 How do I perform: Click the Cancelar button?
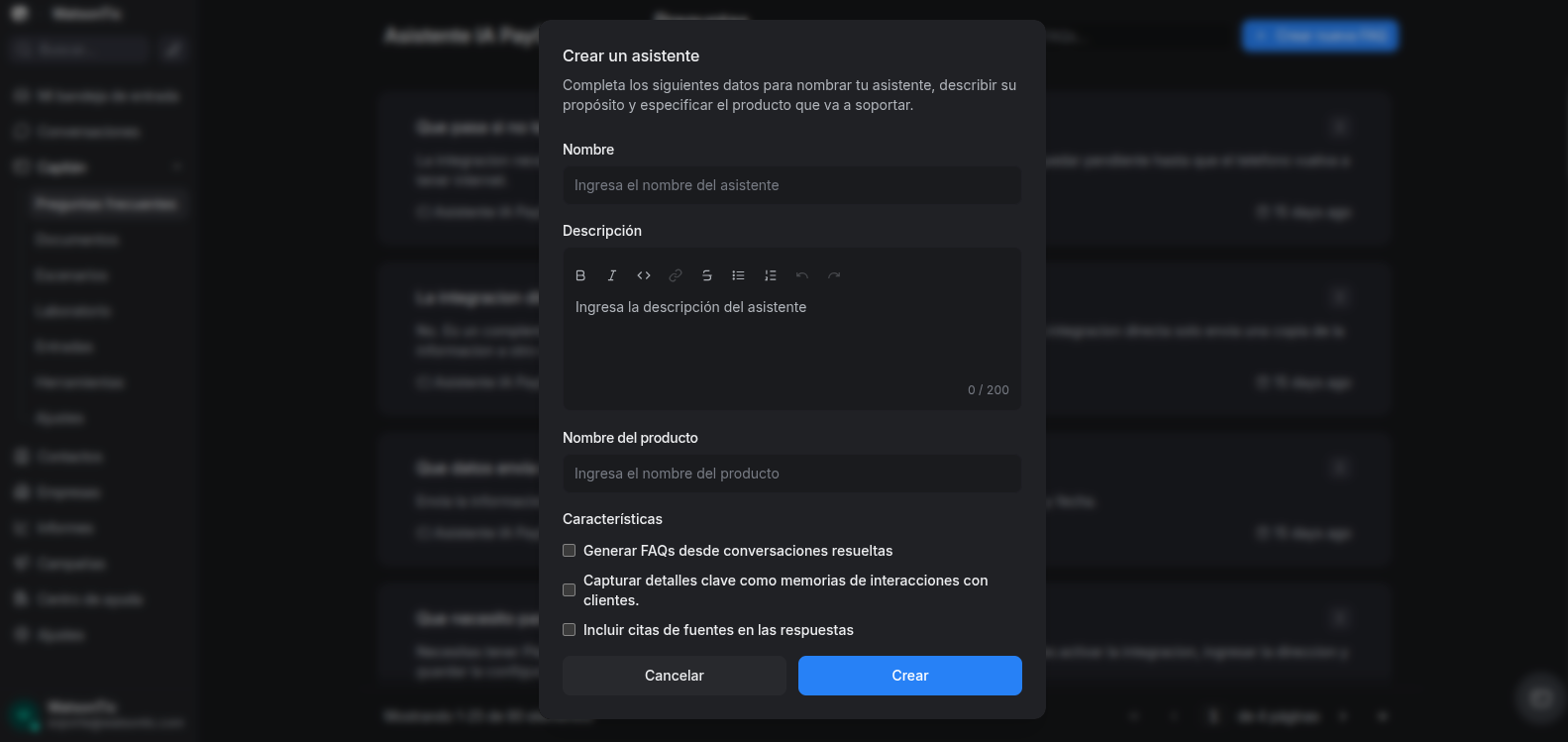coord(675,676)
